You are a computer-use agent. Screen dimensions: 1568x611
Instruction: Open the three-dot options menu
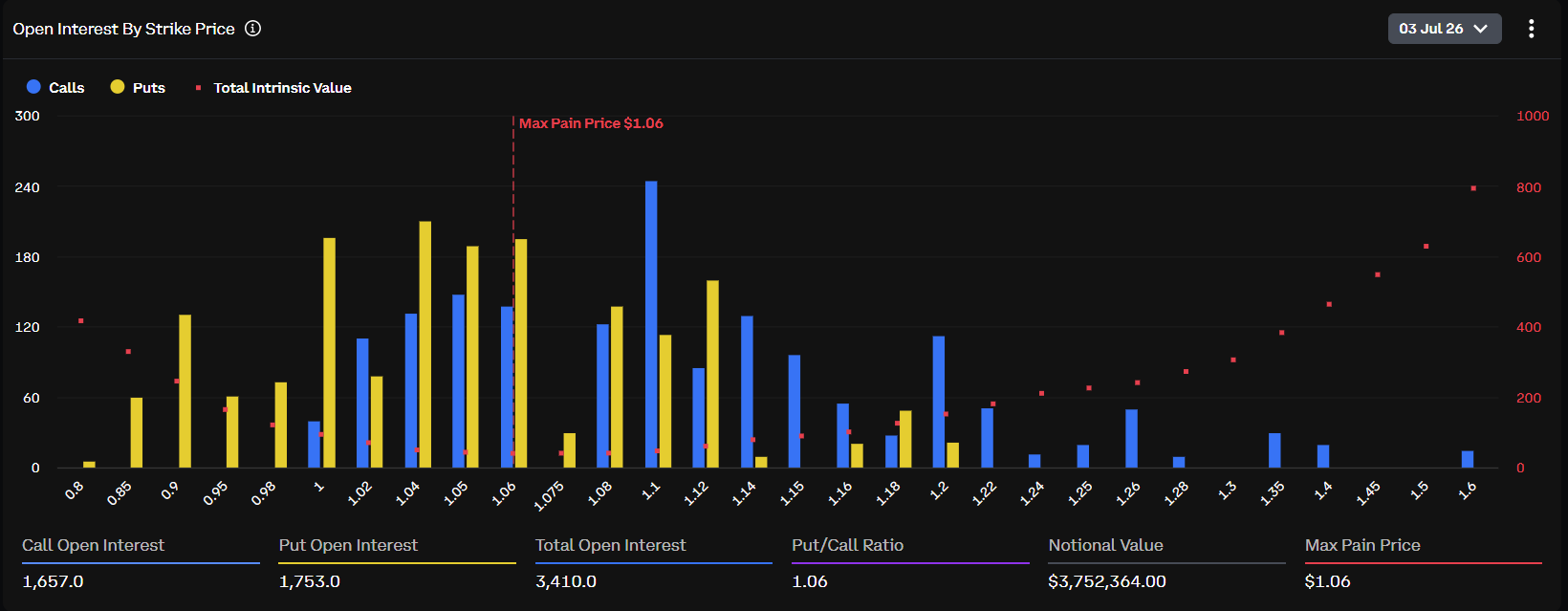click(1531, 29)
